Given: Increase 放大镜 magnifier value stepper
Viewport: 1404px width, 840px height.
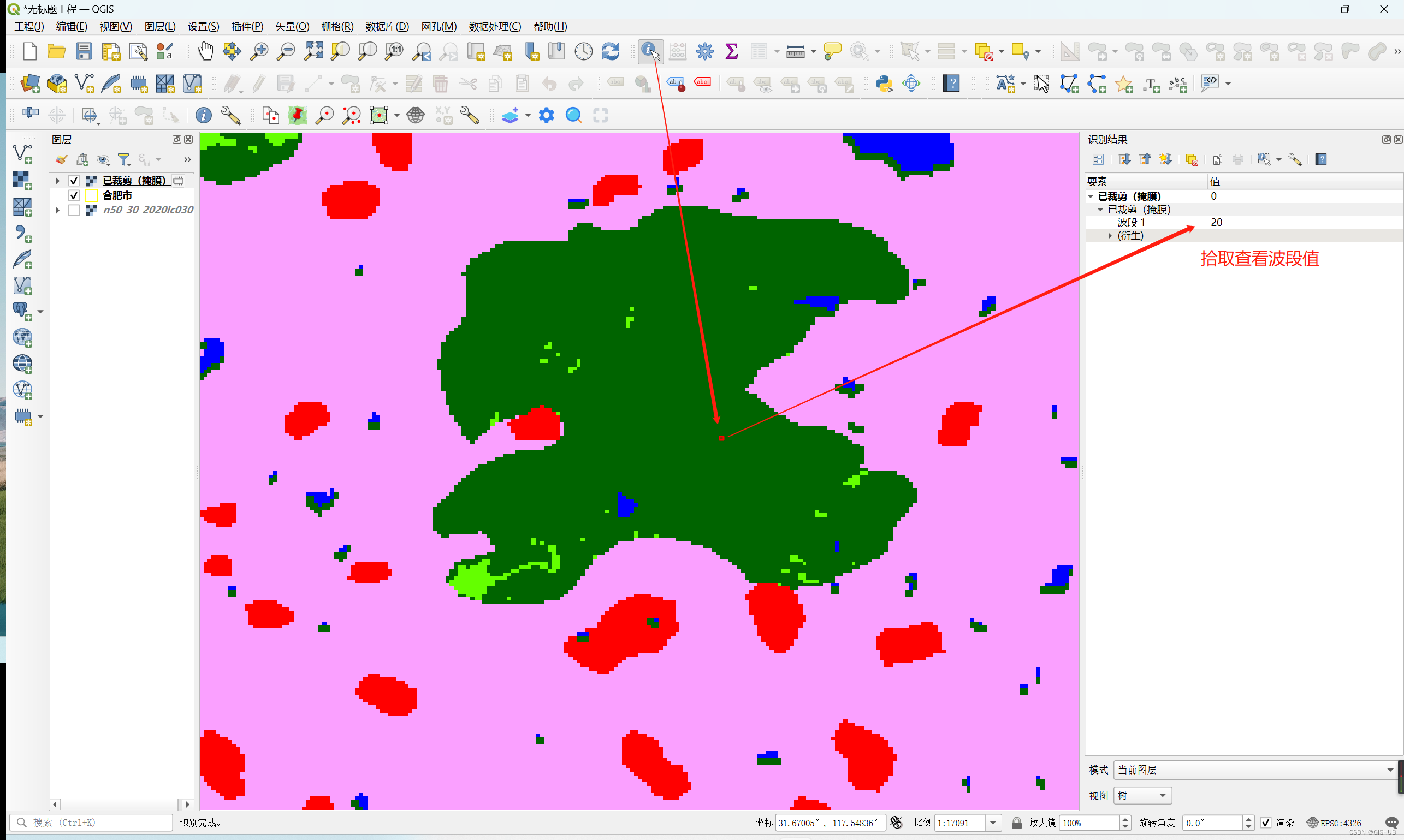Looking at the screenshot, I should pos(1125,819).
